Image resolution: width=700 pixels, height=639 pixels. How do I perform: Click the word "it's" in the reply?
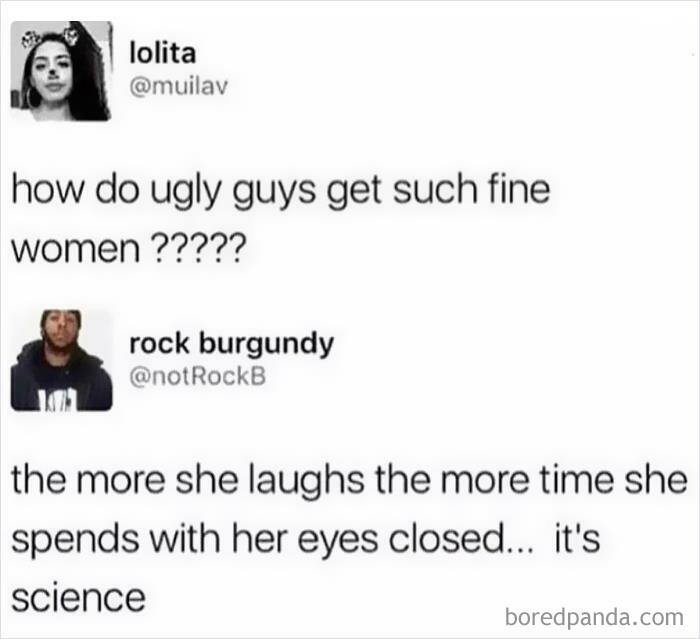[577, 538]
